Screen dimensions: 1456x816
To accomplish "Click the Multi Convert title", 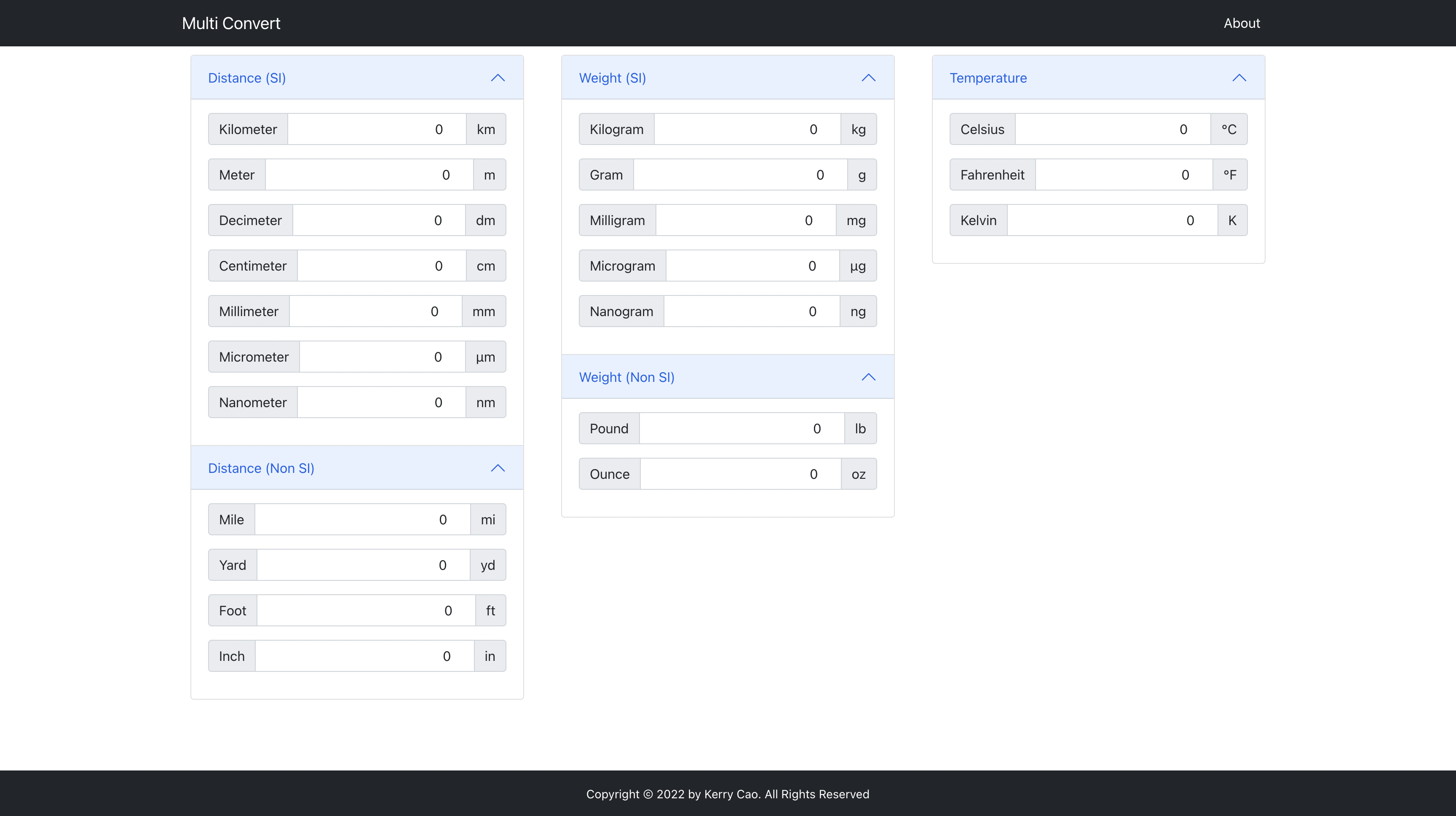I will click(230, 23).
